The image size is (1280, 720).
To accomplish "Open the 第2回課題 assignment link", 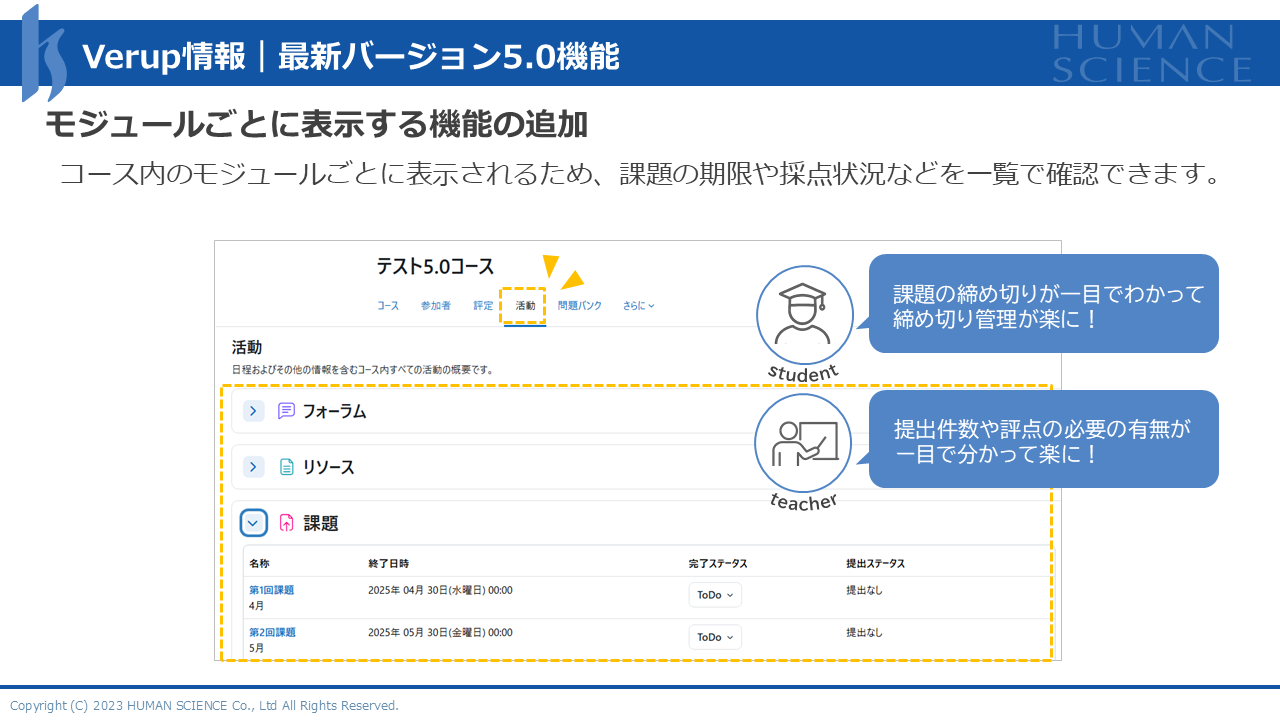I will [x=271, y=632].
